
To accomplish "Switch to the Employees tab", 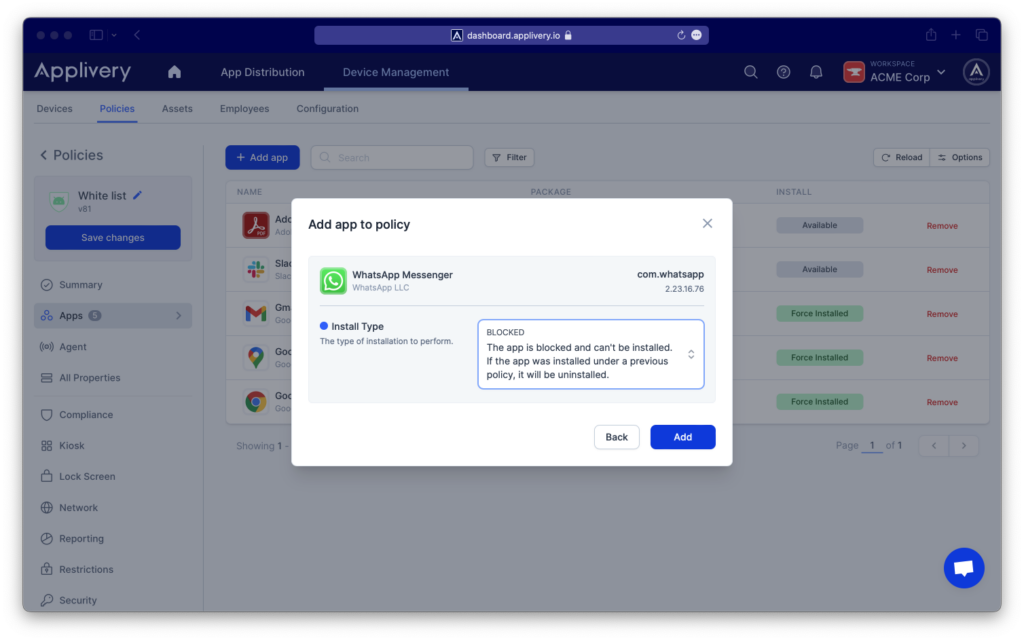I will pyautogui.click(x=244, y=108).
